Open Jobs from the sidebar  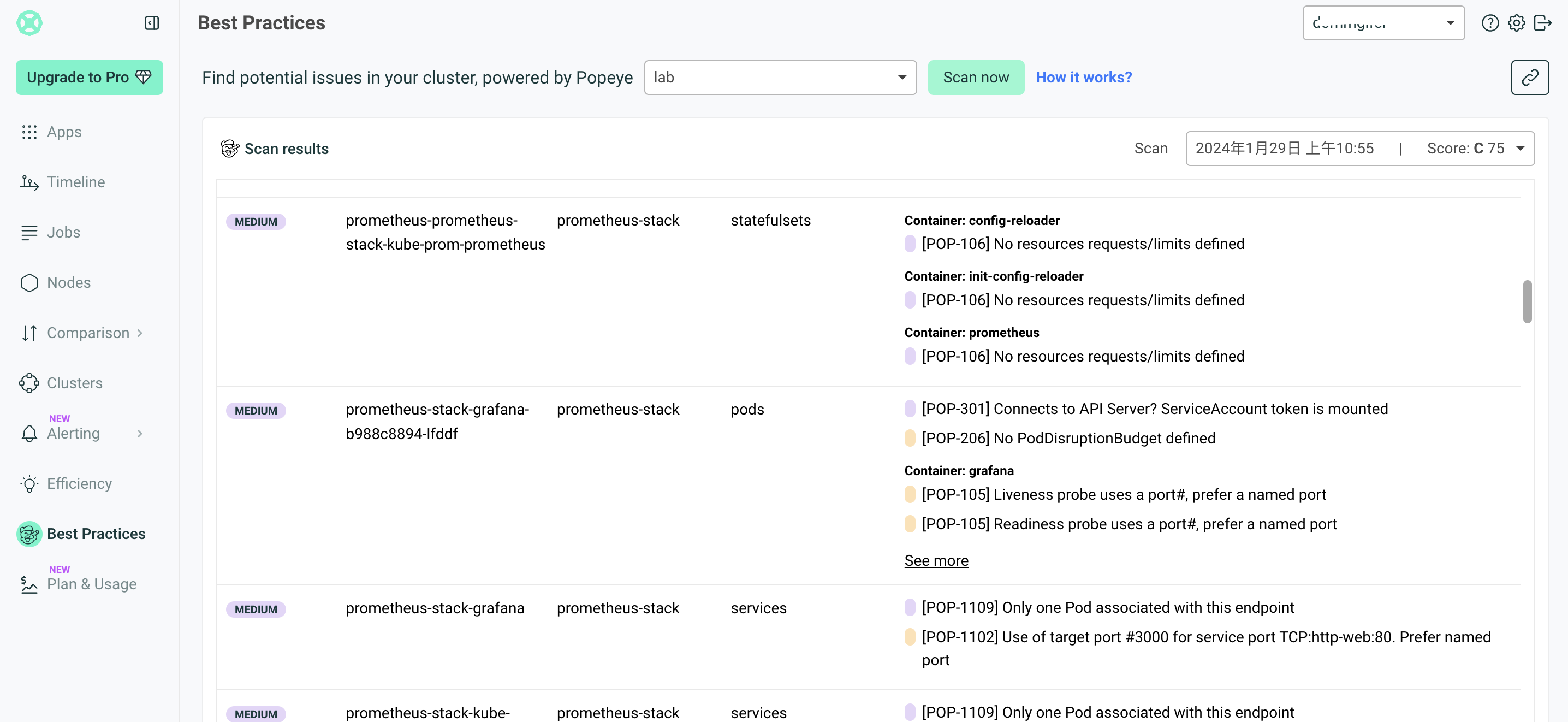tap(63, 233)
